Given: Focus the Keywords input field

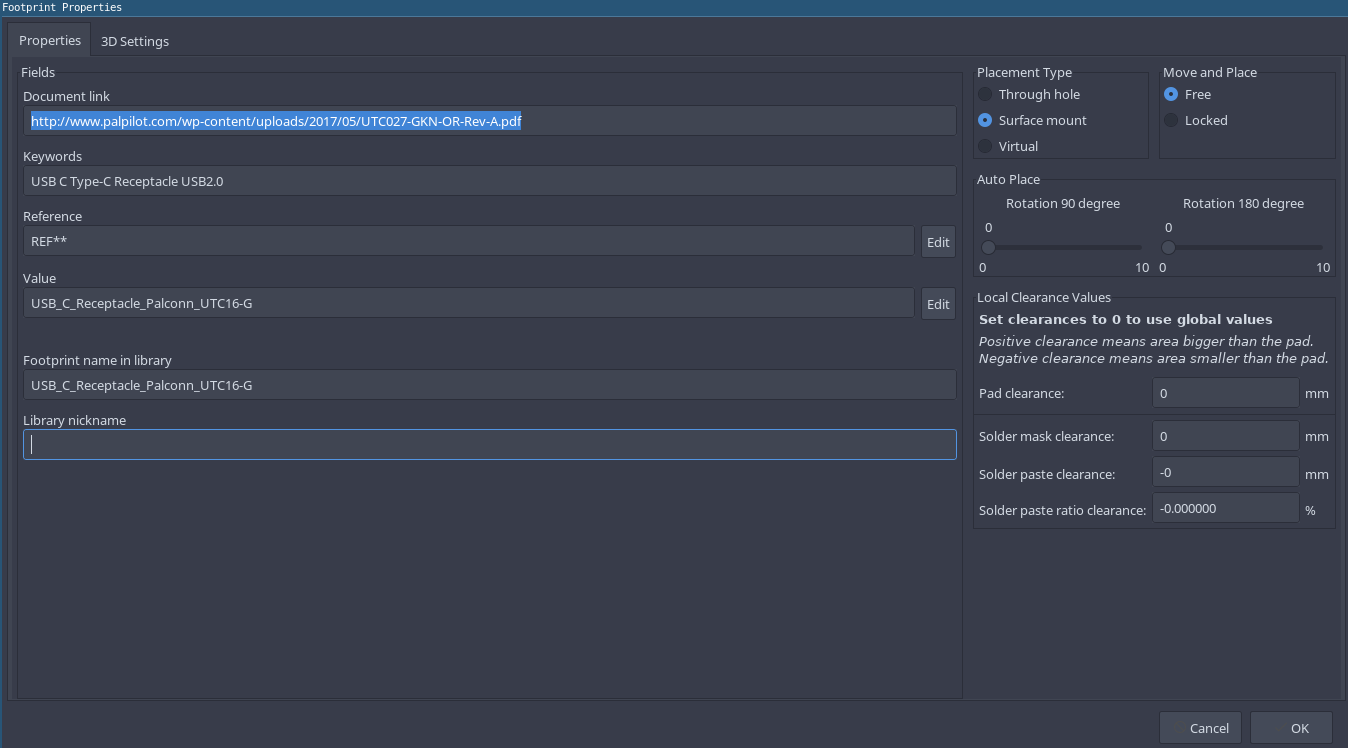Looking at the screenshot, I should point(490,181).
